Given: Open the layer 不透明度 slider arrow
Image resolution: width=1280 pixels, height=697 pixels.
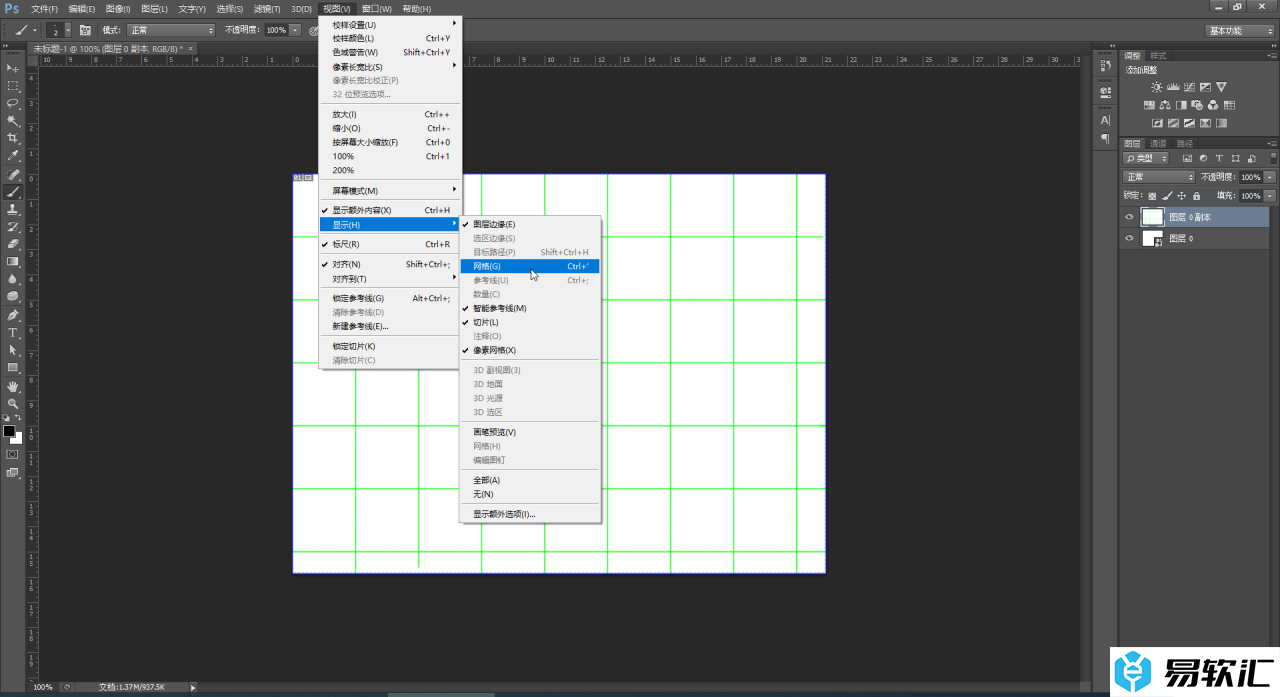Looking at the screenshot, I should click(1270, 177).
